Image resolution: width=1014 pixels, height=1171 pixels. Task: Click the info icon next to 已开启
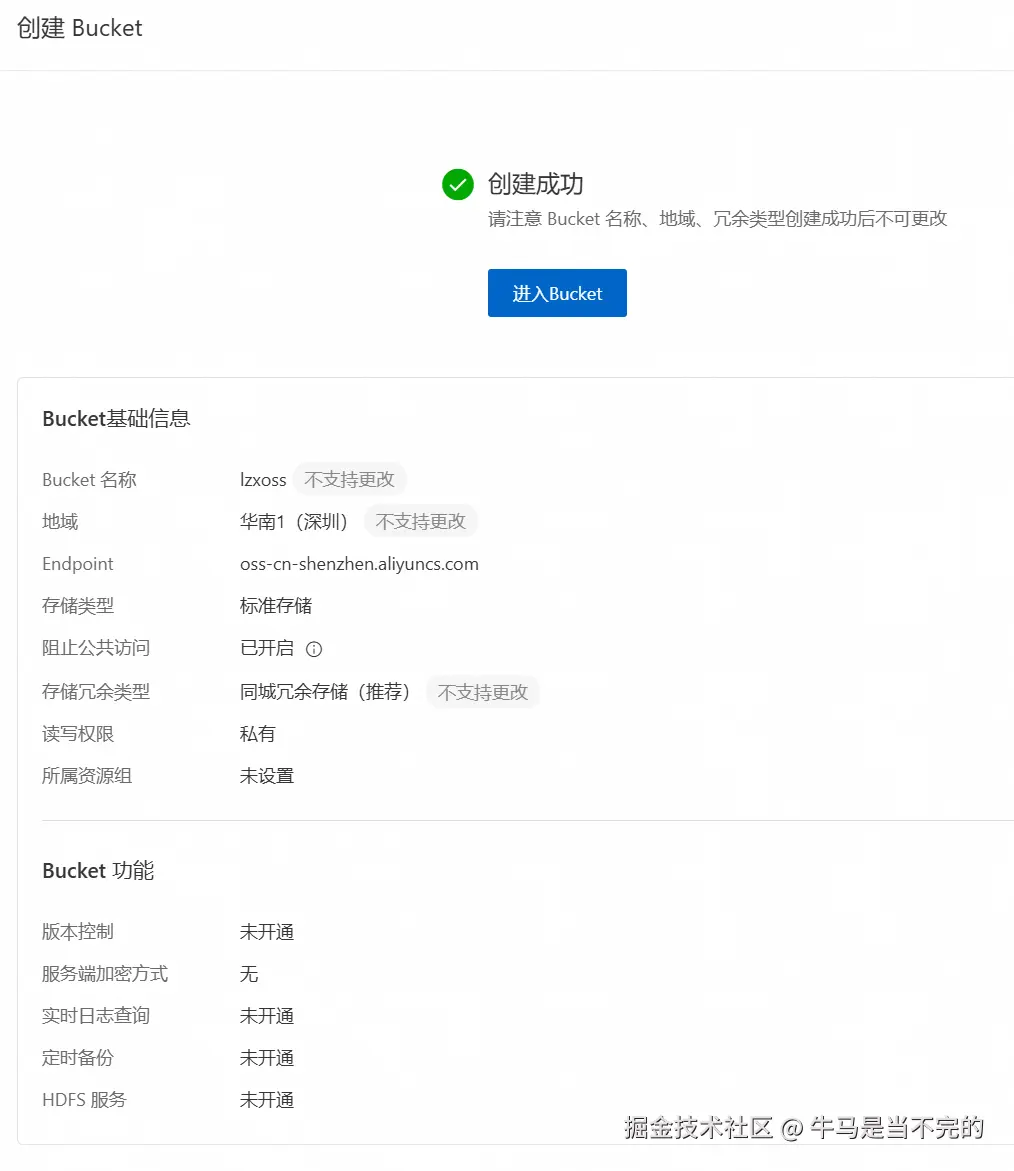click(x=314, y=649)
